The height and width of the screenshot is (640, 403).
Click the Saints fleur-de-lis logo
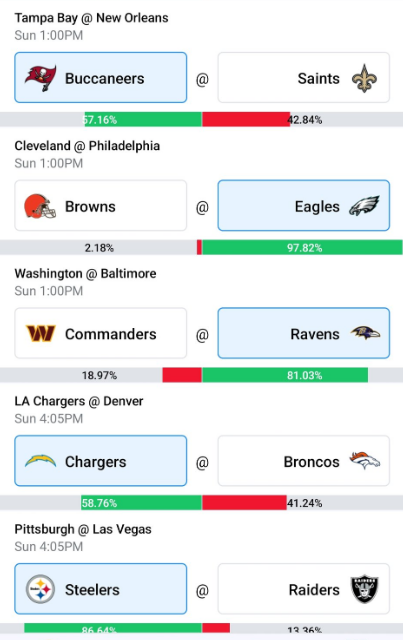point(364,78)
